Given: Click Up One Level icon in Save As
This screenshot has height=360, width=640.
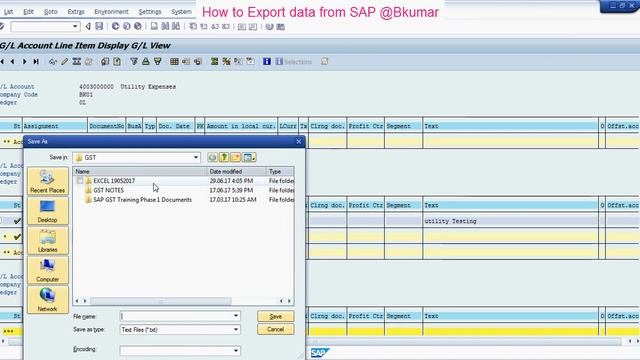Looking at the screenshot, I should coord(224,158).
